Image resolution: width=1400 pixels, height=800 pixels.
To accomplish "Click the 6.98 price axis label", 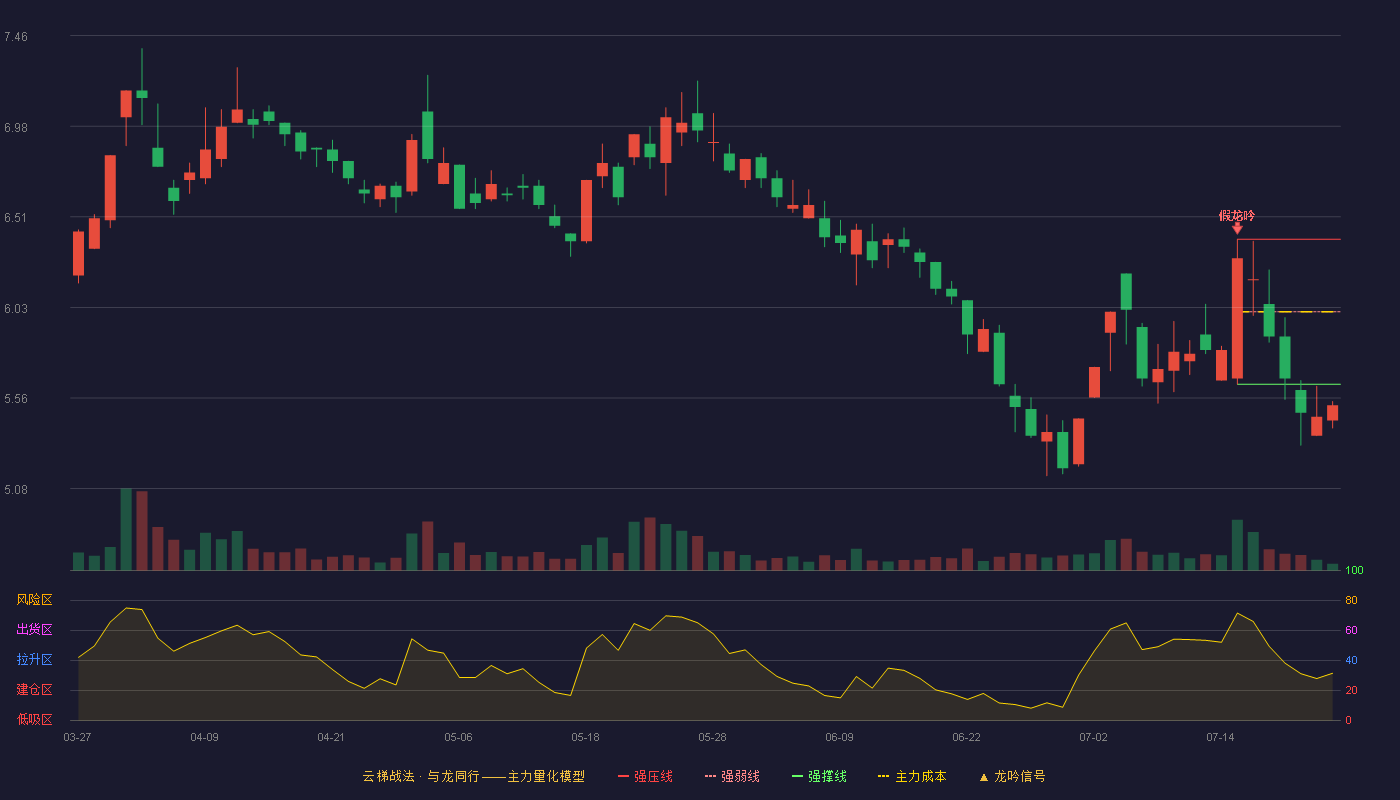I will (16, 128).
